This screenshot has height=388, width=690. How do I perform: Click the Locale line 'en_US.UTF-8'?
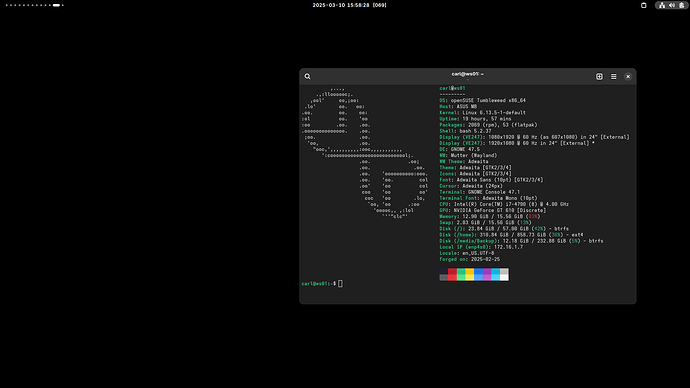[x=467, y=253]
